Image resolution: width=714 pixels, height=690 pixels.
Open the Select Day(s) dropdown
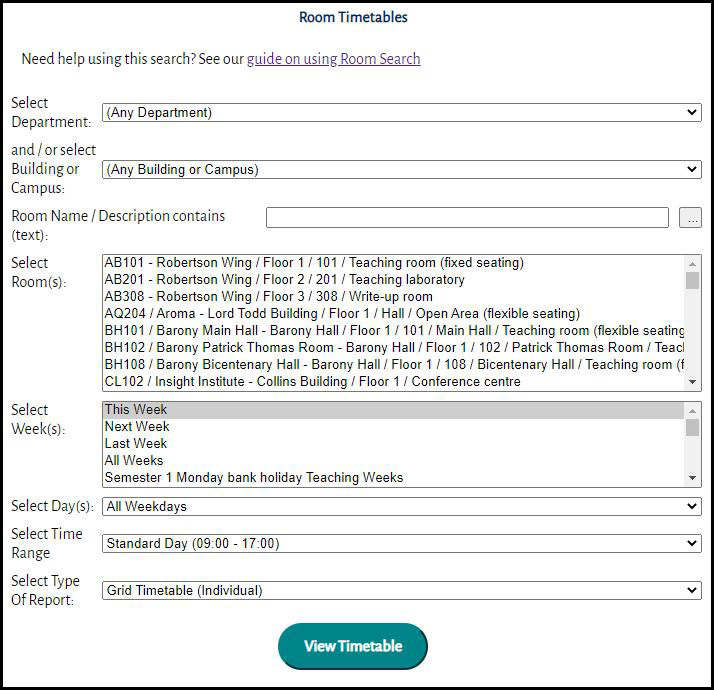tap(401, 507)
